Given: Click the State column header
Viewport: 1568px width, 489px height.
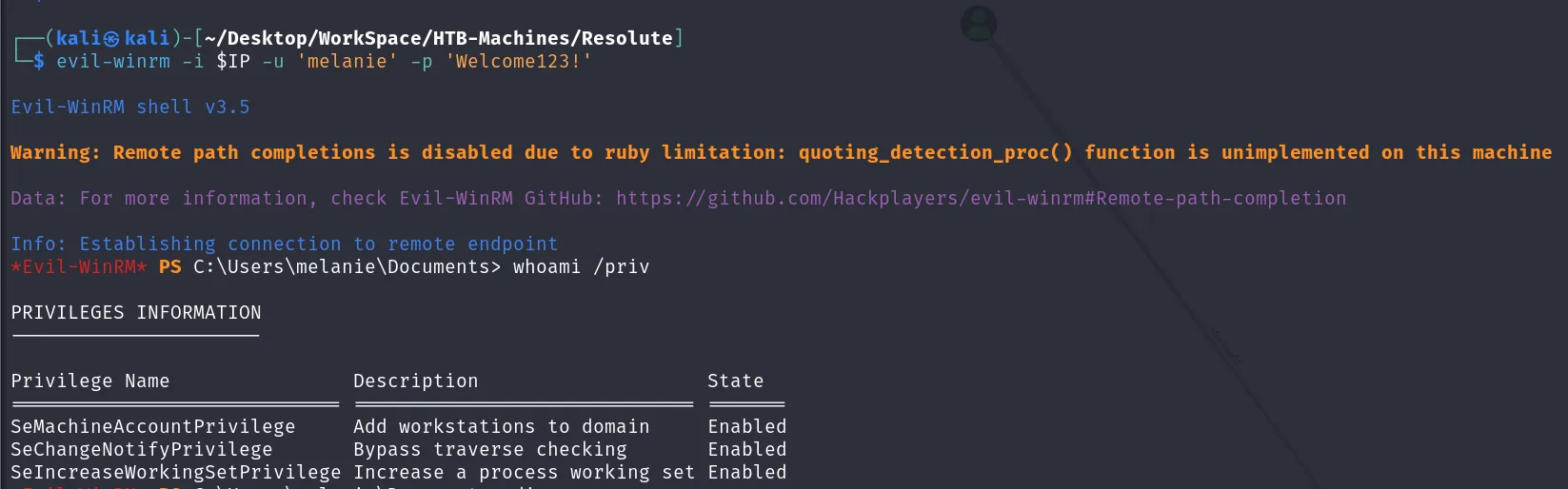Looking at the screenshot, I should (x=735, y=381).
